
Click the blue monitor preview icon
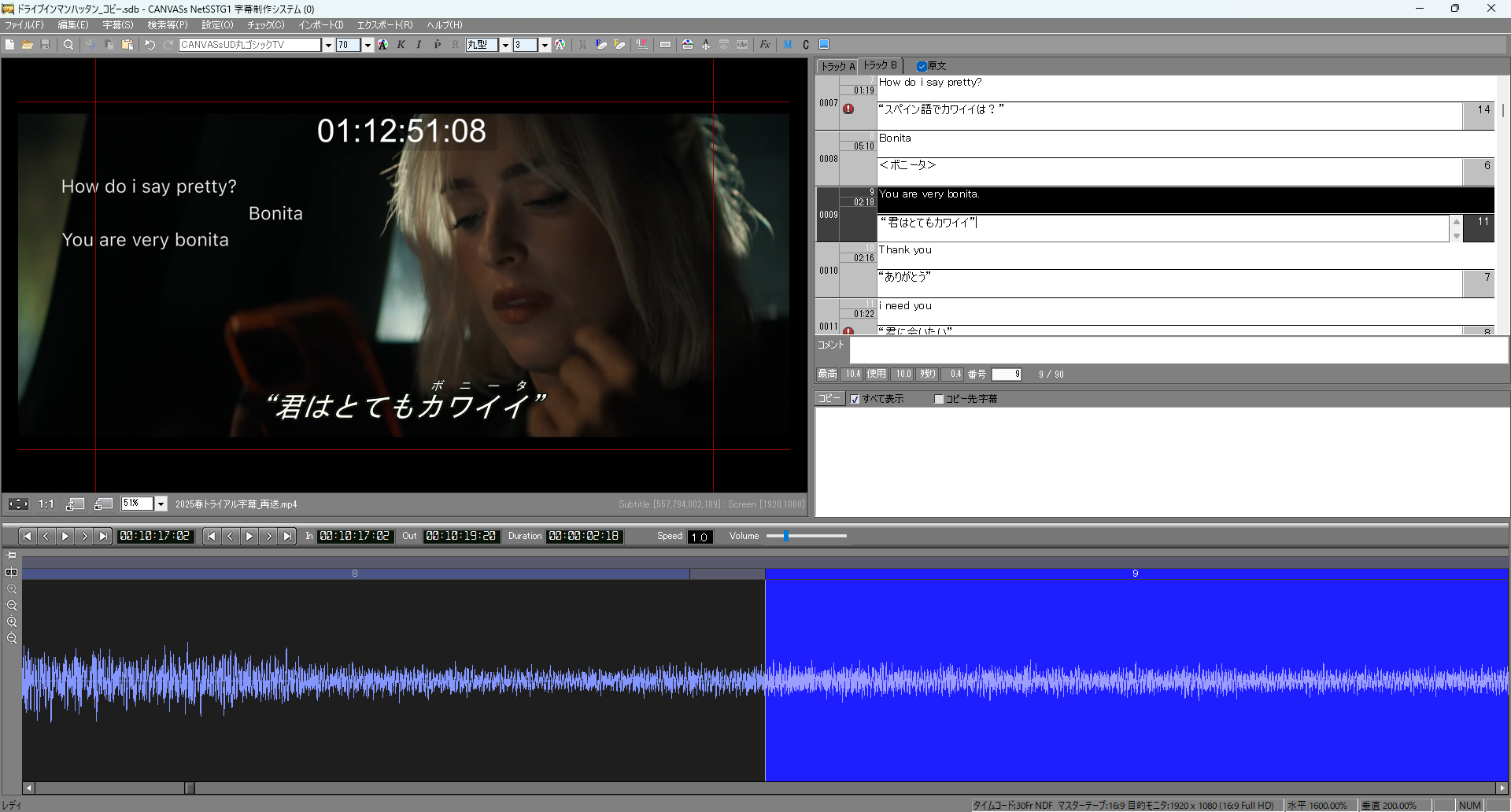[824, 45]
